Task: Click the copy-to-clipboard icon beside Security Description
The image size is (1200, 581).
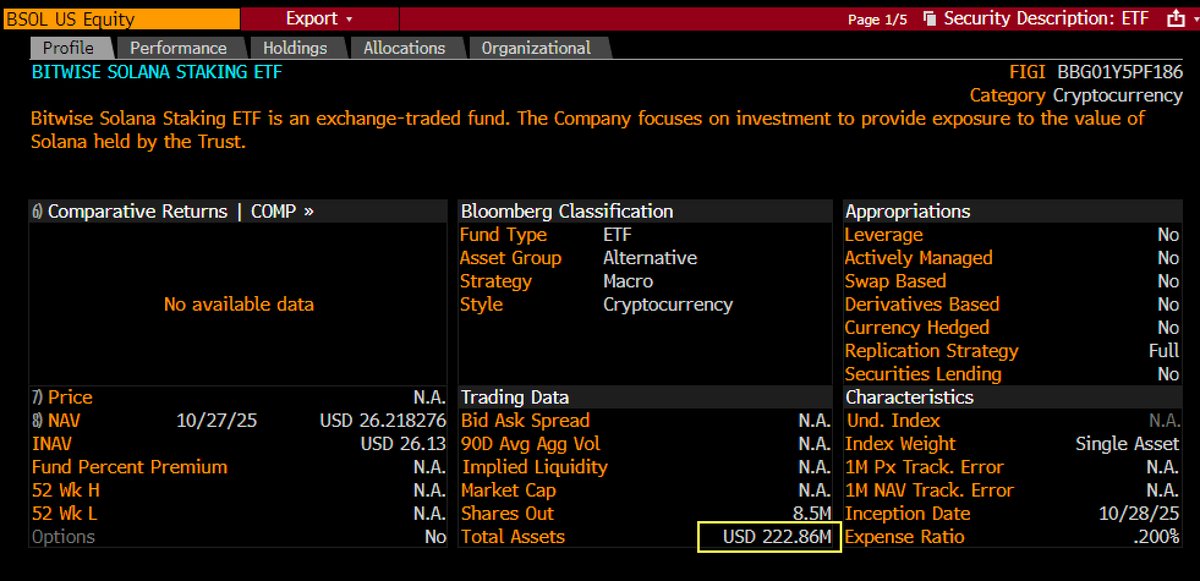Action: point(930,17)
